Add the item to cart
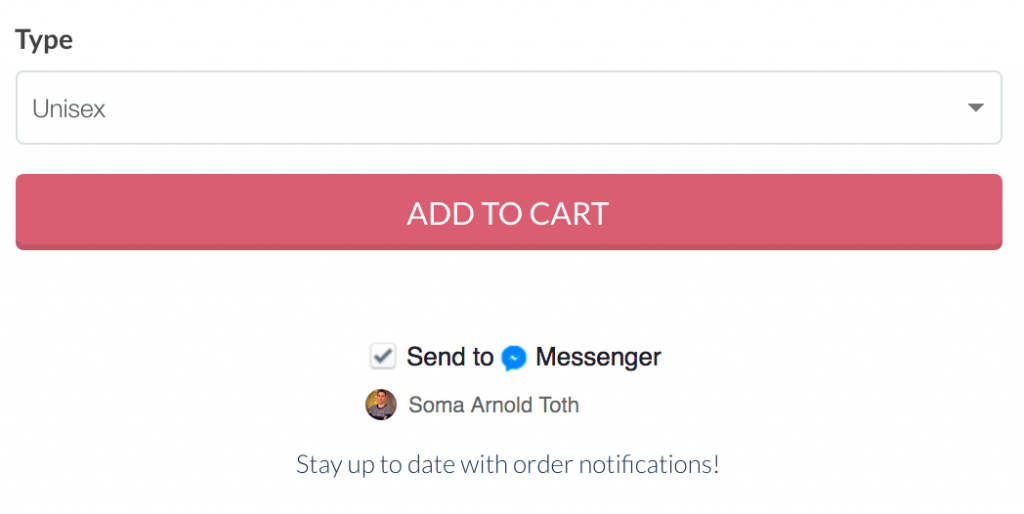This screenshot has height=514, width=1024. click(509, 212)
